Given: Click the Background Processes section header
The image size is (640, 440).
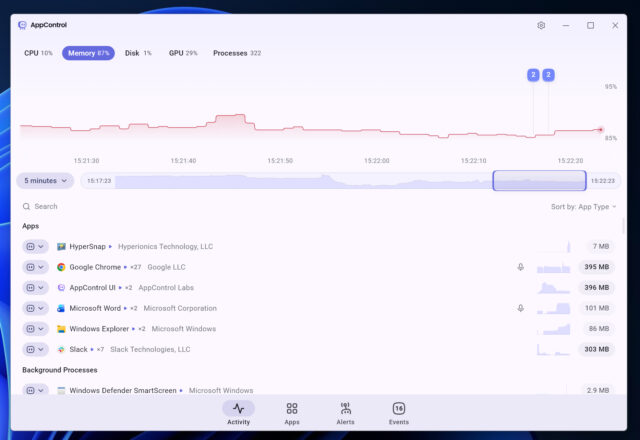Looking at the screenshot, I should [x=60, y=370].
